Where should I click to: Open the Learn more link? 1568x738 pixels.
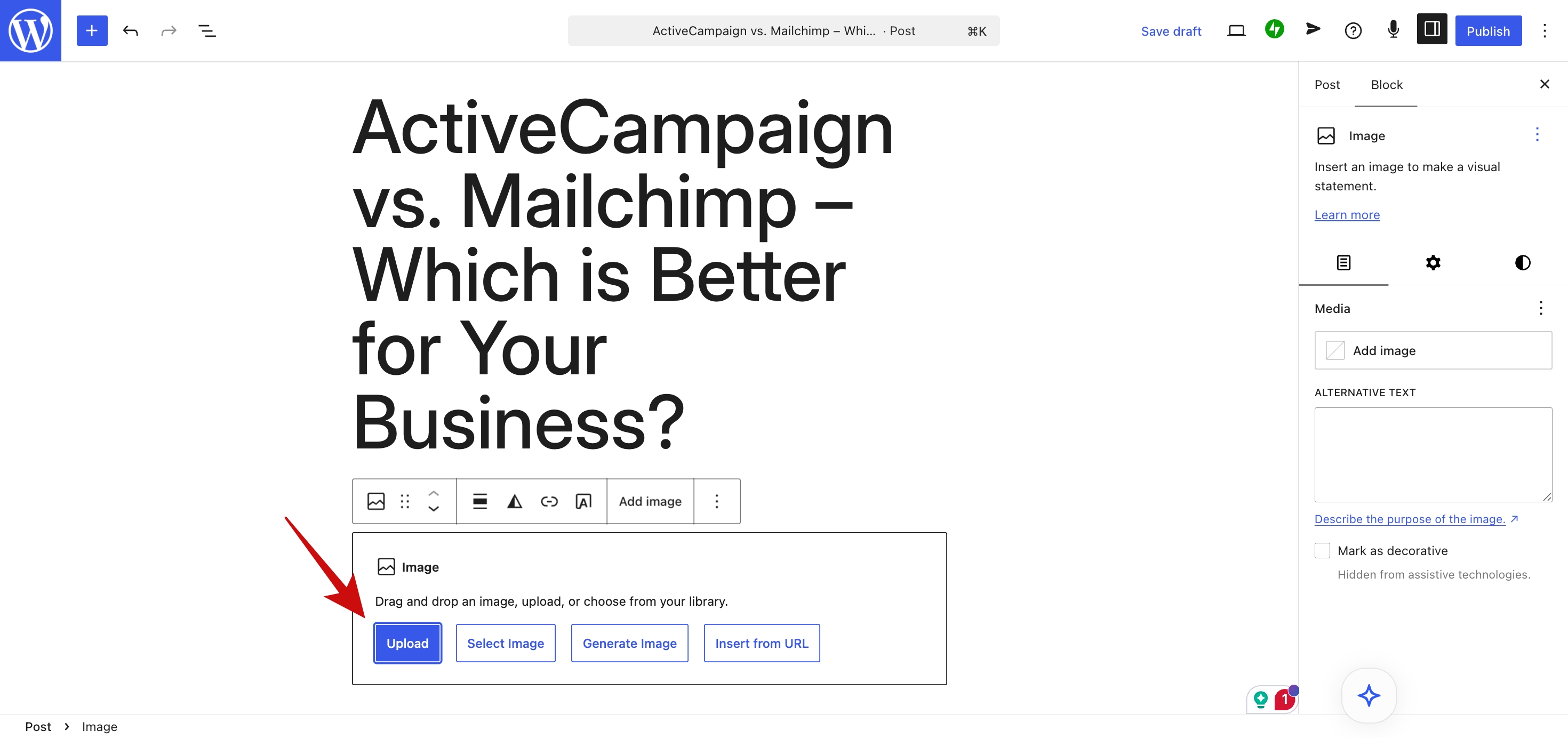[x=1347, y=214]
